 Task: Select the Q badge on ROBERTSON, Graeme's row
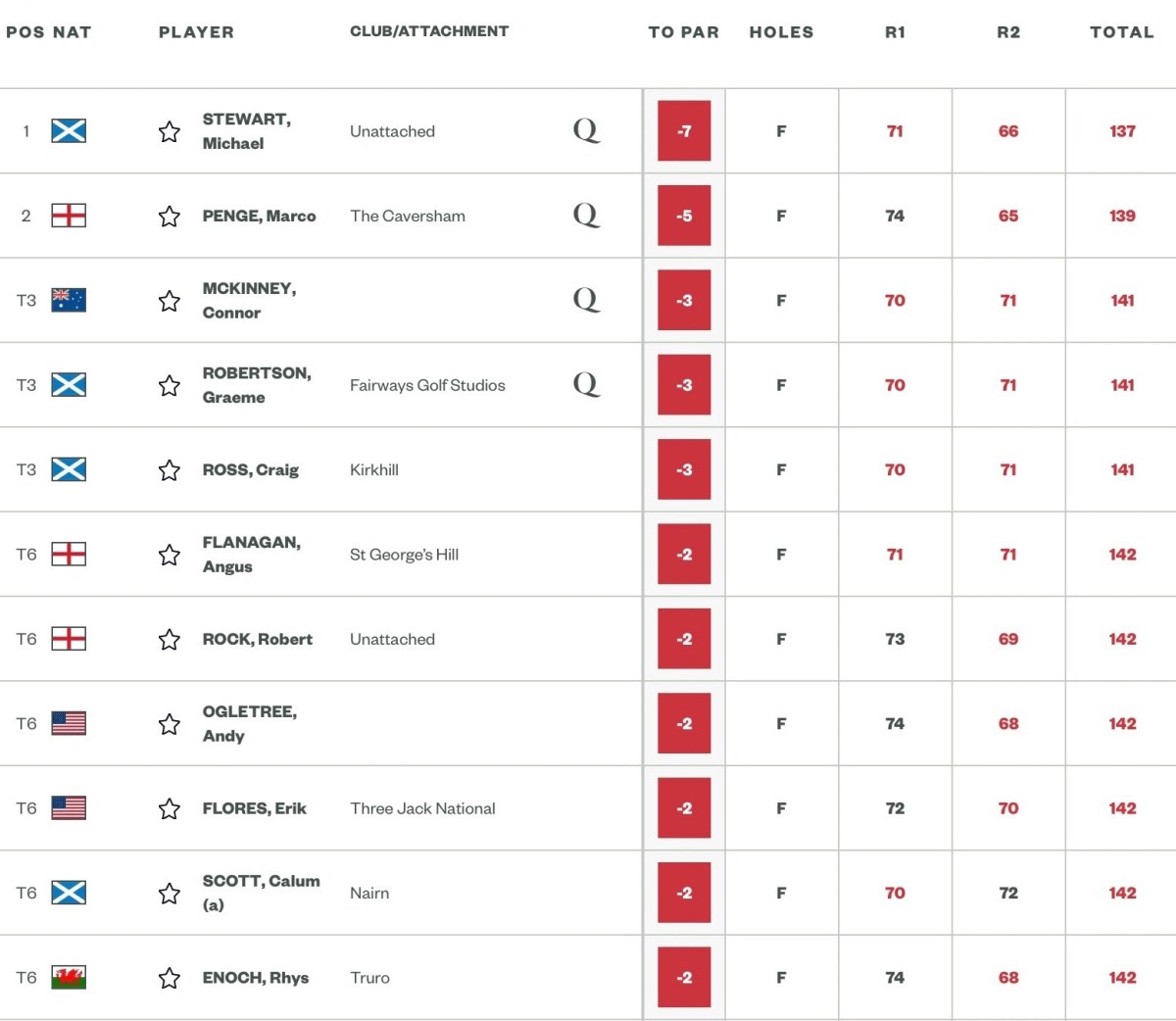pos(587,386)
